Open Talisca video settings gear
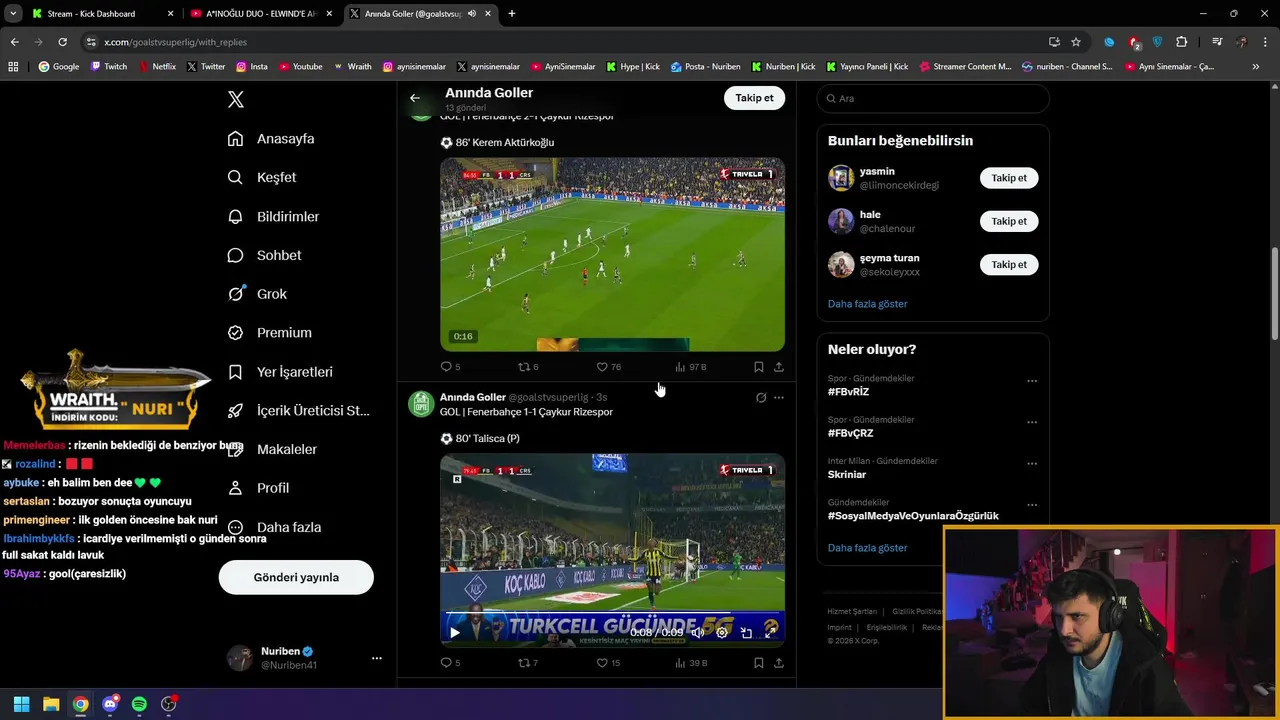The height and width of the screenshot is (720, 1280). (722, 632)
